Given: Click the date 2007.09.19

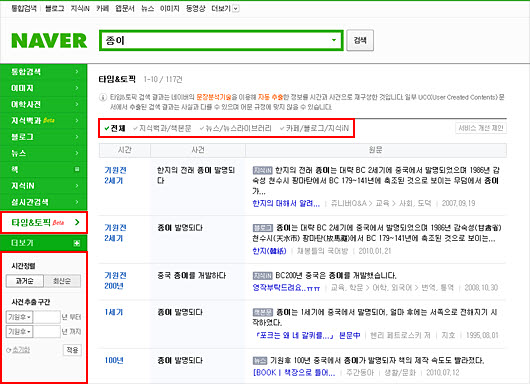Looking at the screenshot, I should (458, 203).
